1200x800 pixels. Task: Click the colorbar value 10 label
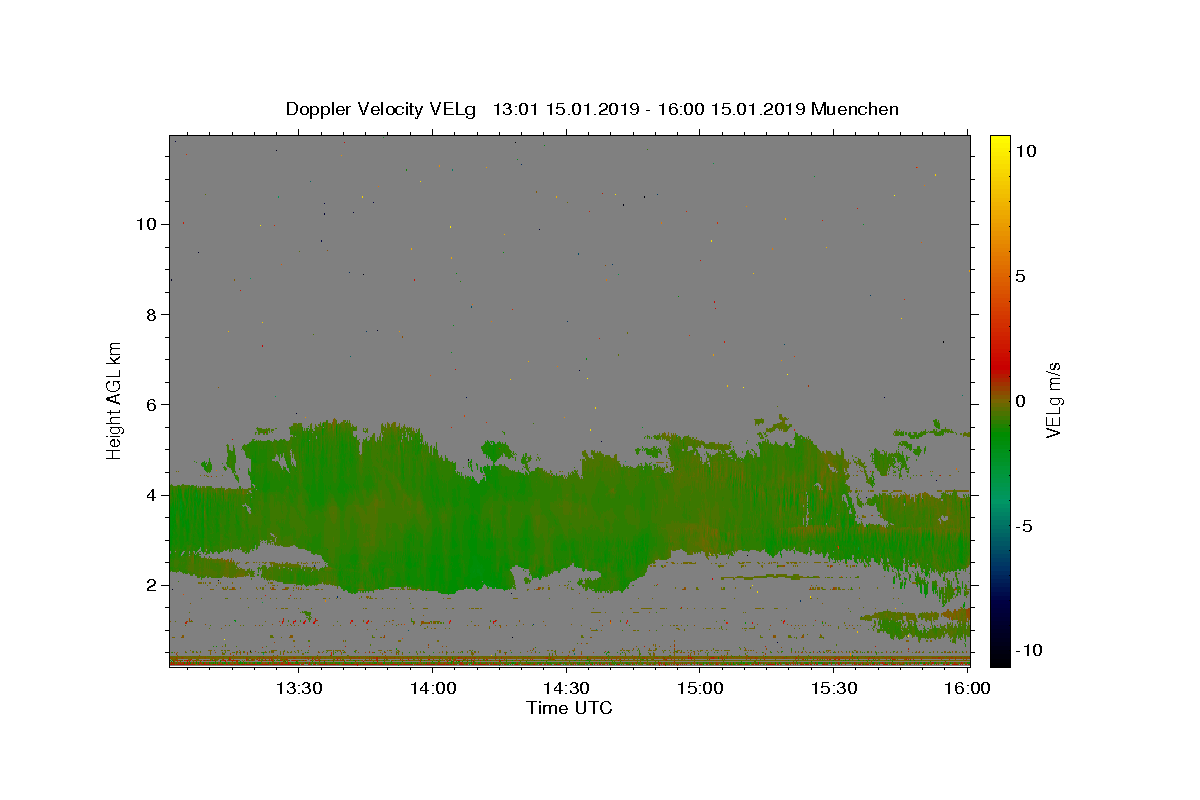1025,151
